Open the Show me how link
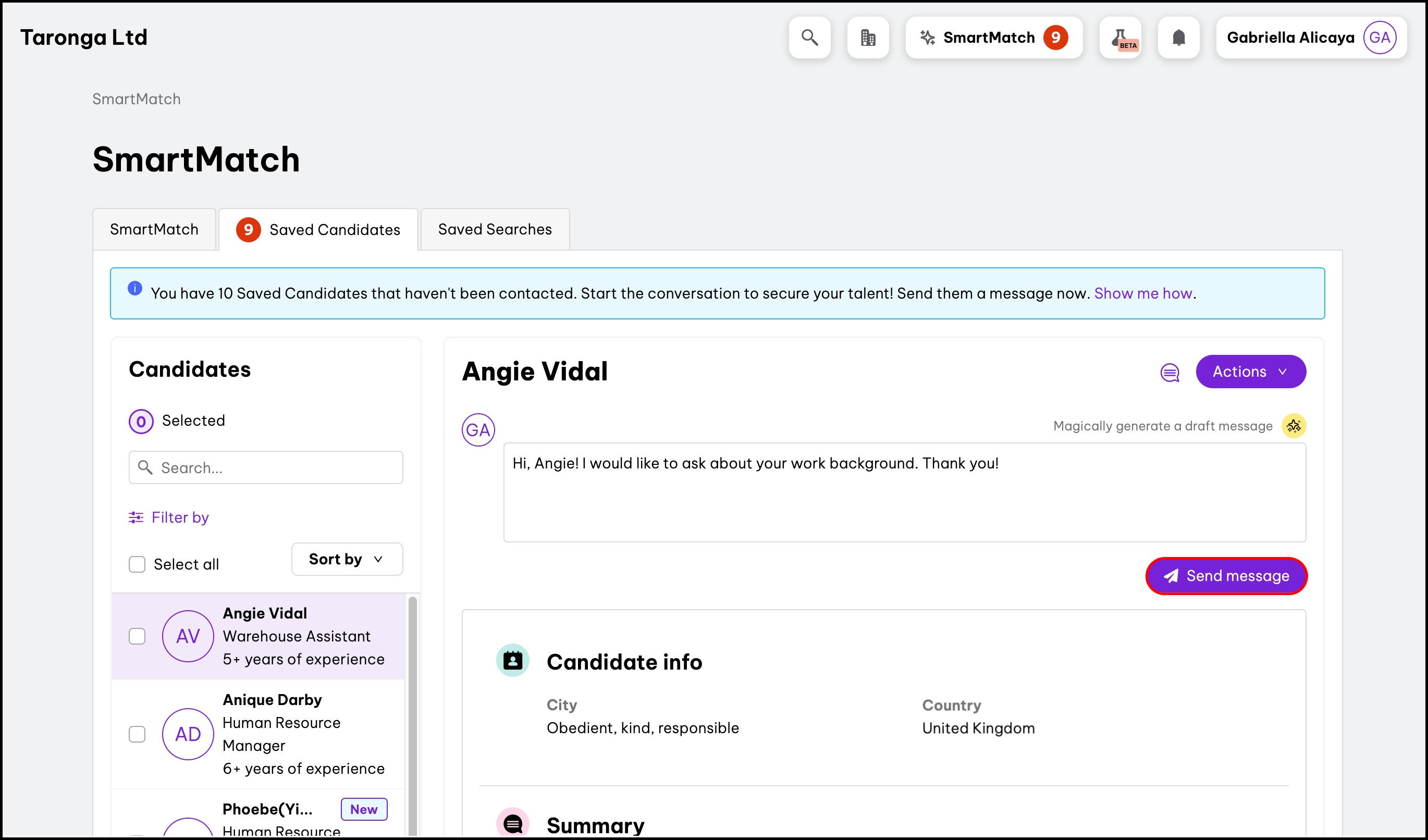 pos(1143,293)
